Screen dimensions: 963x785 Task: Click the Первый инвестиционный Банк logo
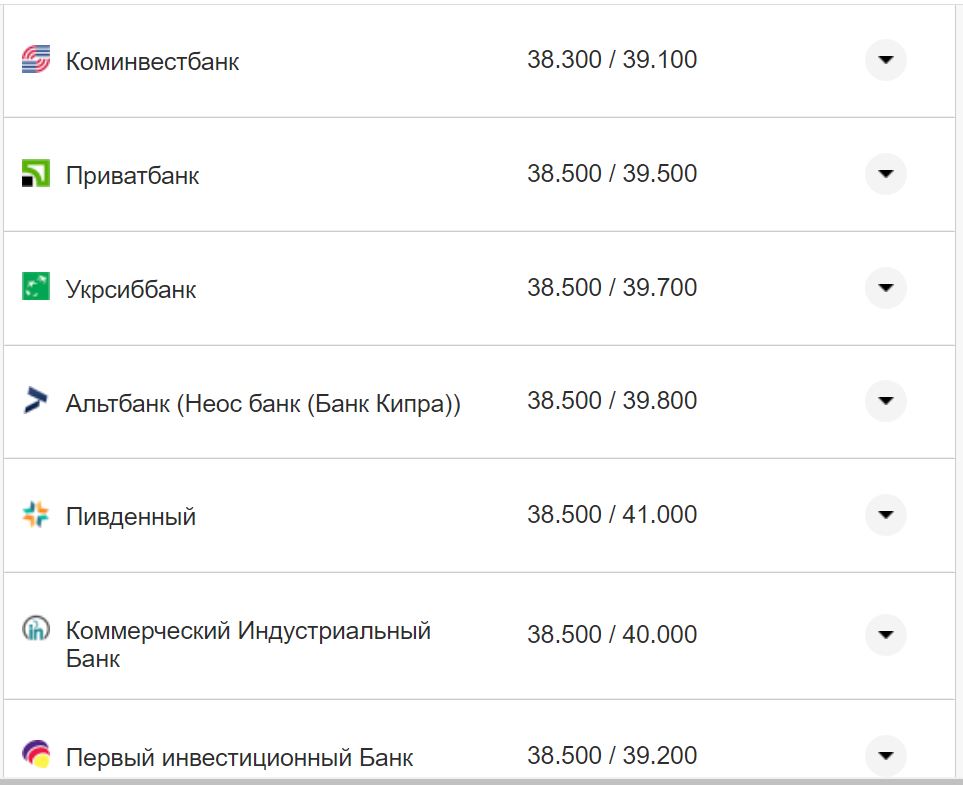[35, 755]
